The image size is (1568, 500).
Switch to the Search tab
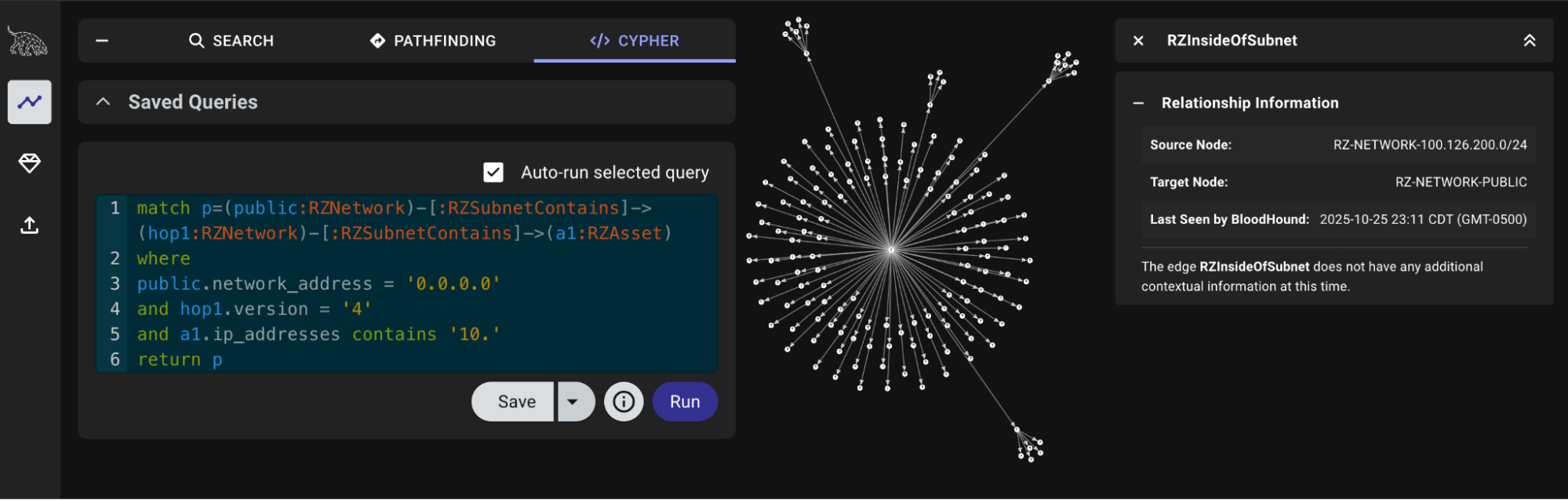[231, 41]
